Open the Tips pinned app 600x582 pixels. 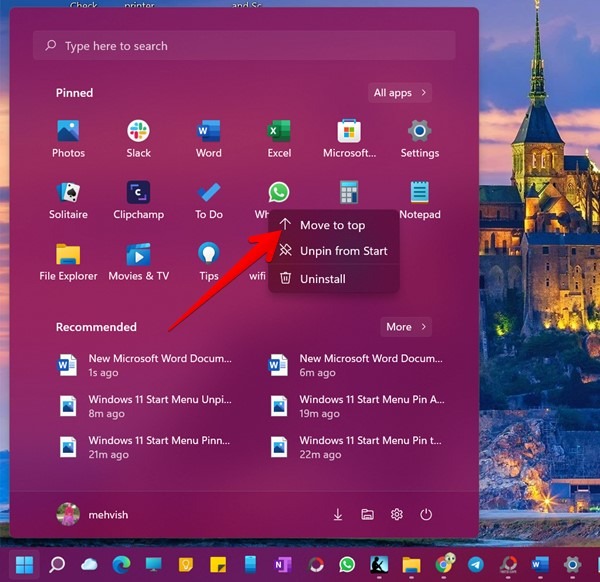[x=209, y=261]
